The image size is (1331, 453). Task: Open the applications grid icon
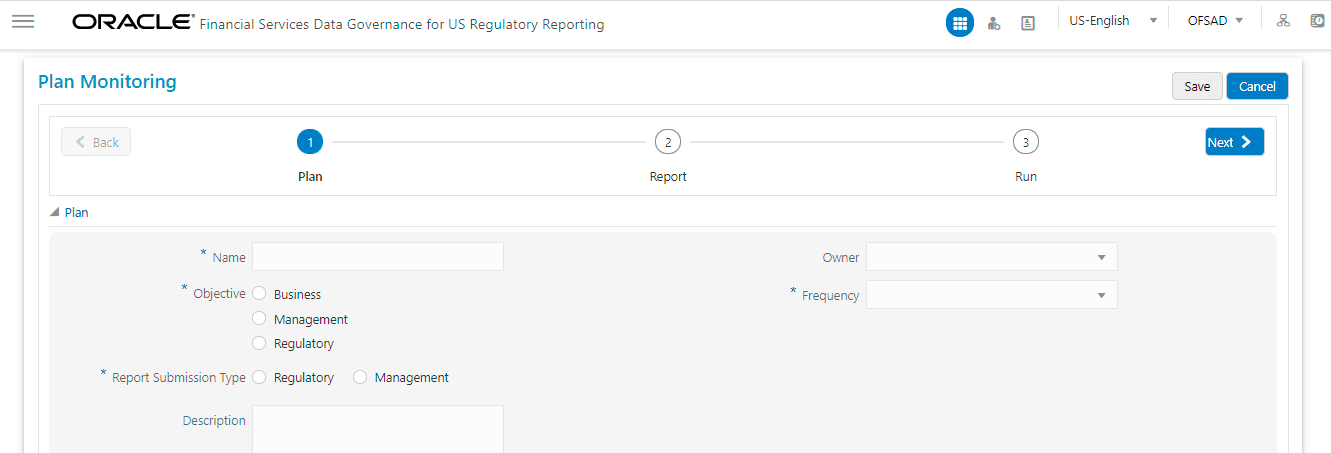click(x=960, y=23)
